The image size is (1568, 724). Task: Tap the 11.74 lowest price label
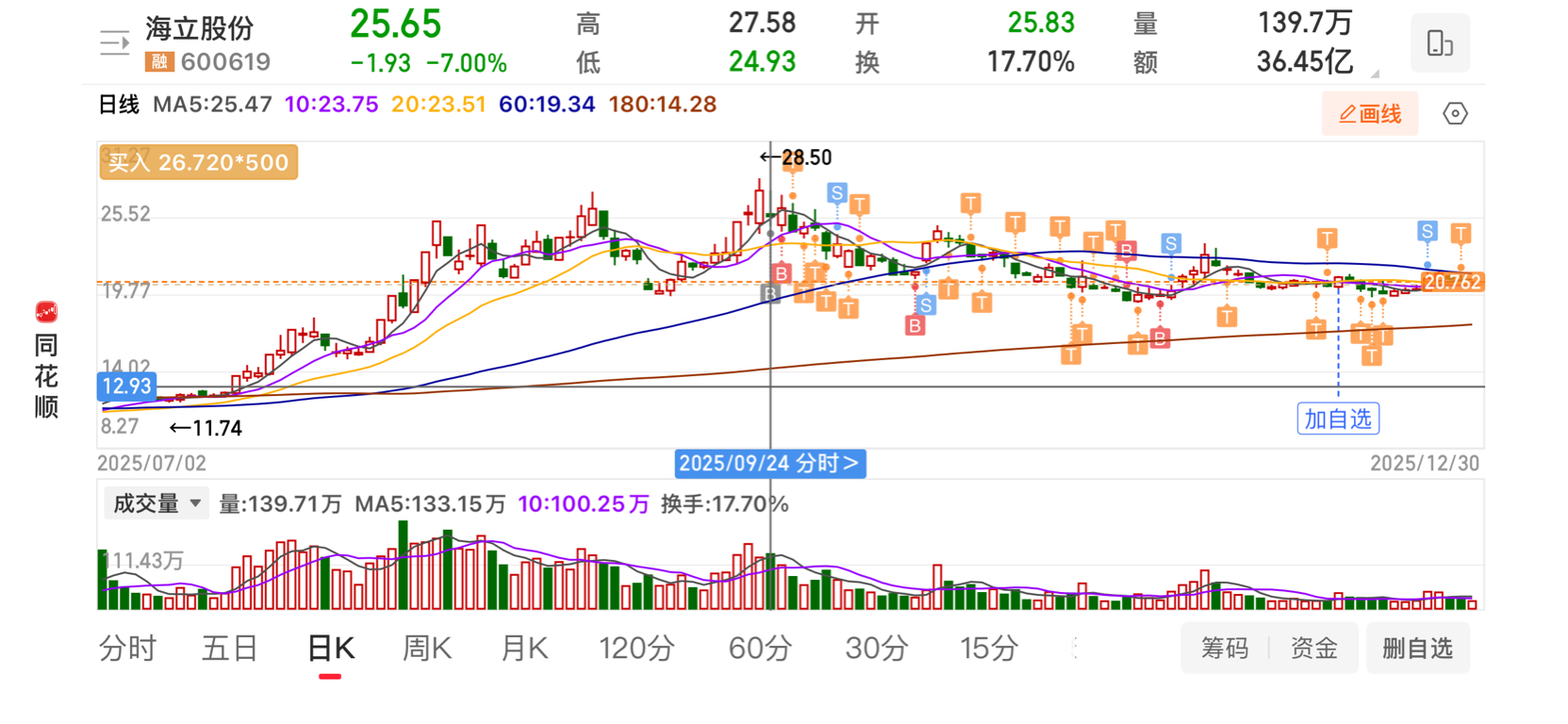217,429
